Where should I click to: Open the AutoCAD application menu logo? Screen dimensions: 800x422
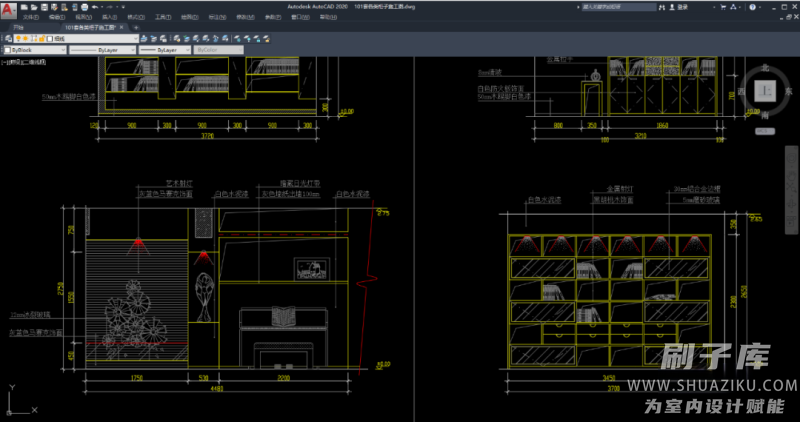pyautogui.click(x=8, y=9)
